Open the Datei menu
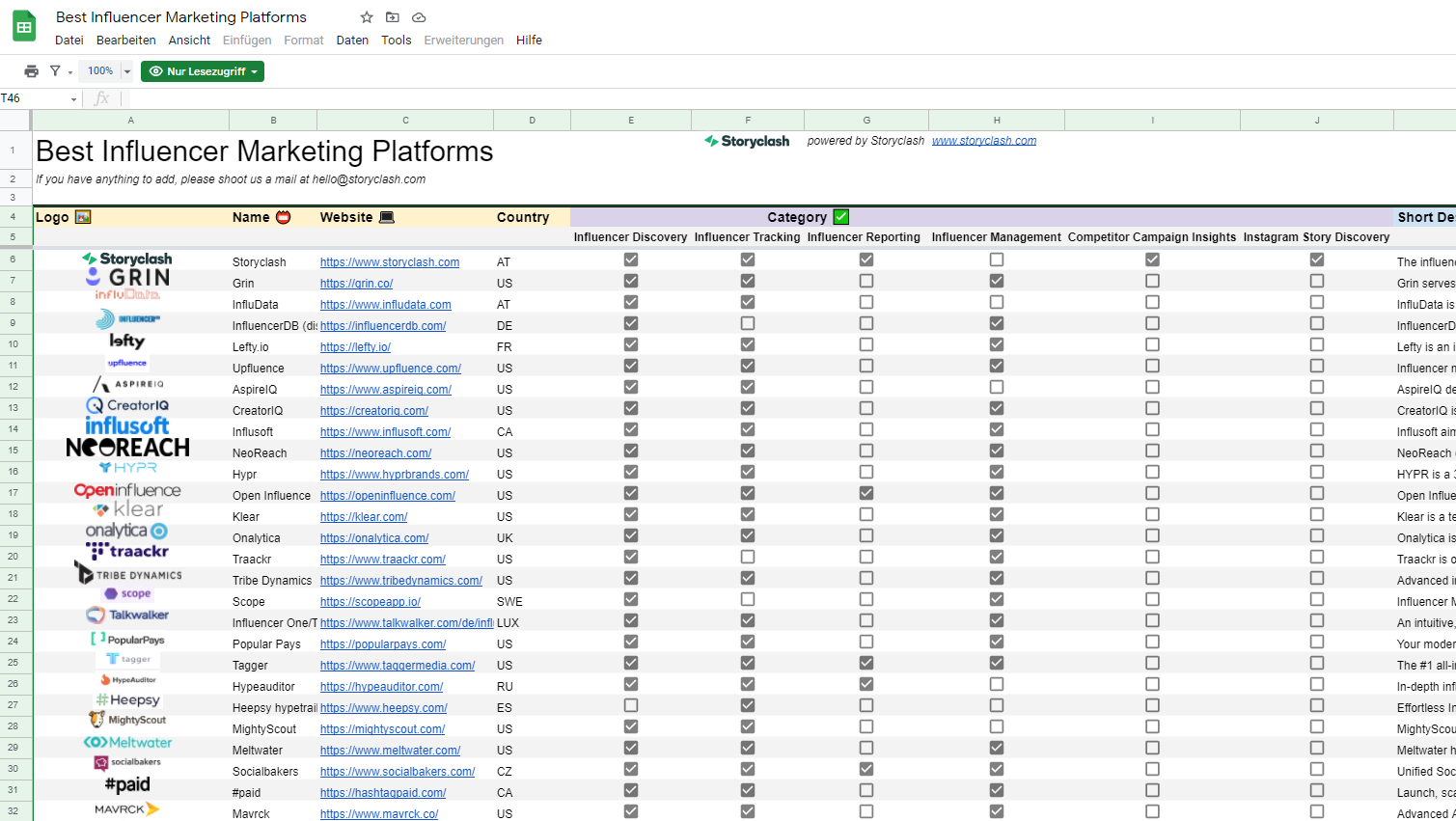 point(69,41)
